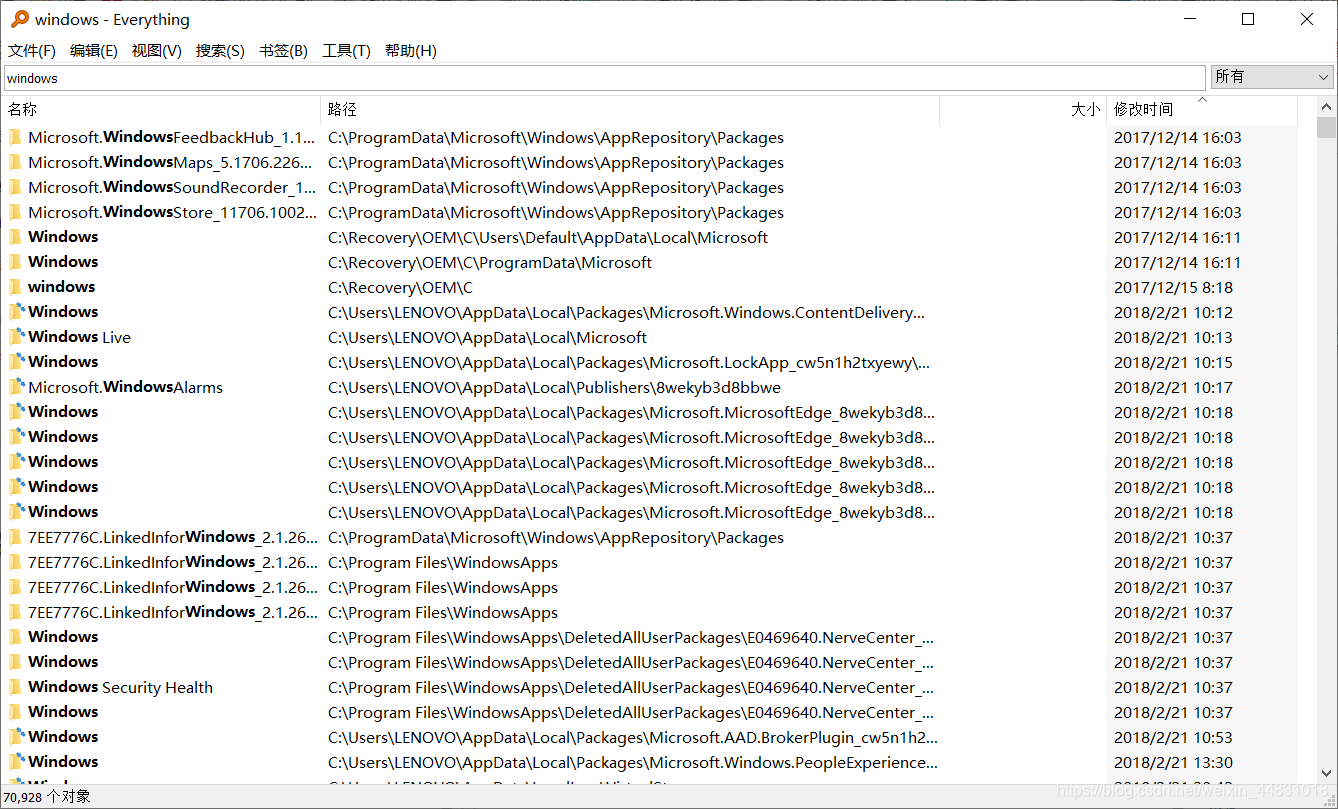Select the Microsoft.WindowsMaps_5.1706.226... entry
1338x809 pixels.
(171, 162)
